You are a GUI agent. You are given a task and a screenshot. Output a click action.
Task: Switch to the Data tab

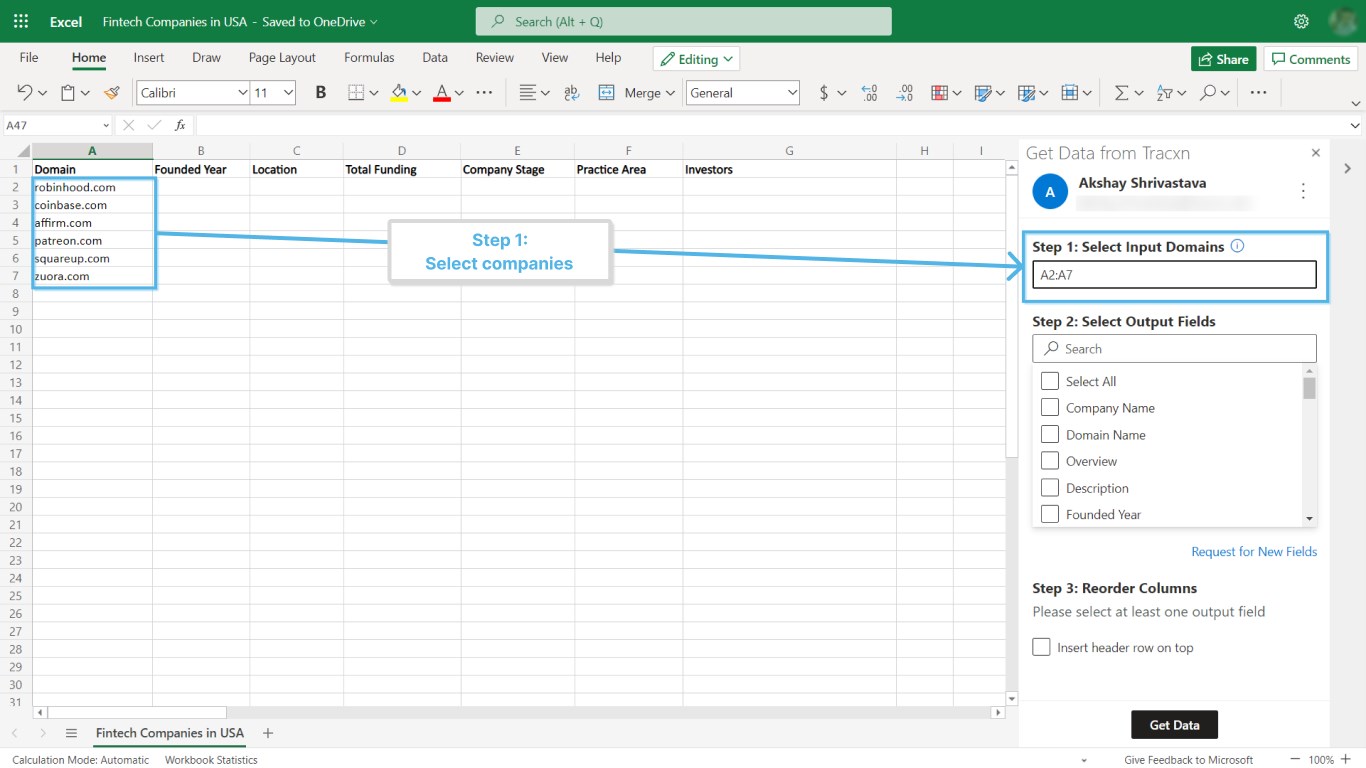[x=435, y=58]
